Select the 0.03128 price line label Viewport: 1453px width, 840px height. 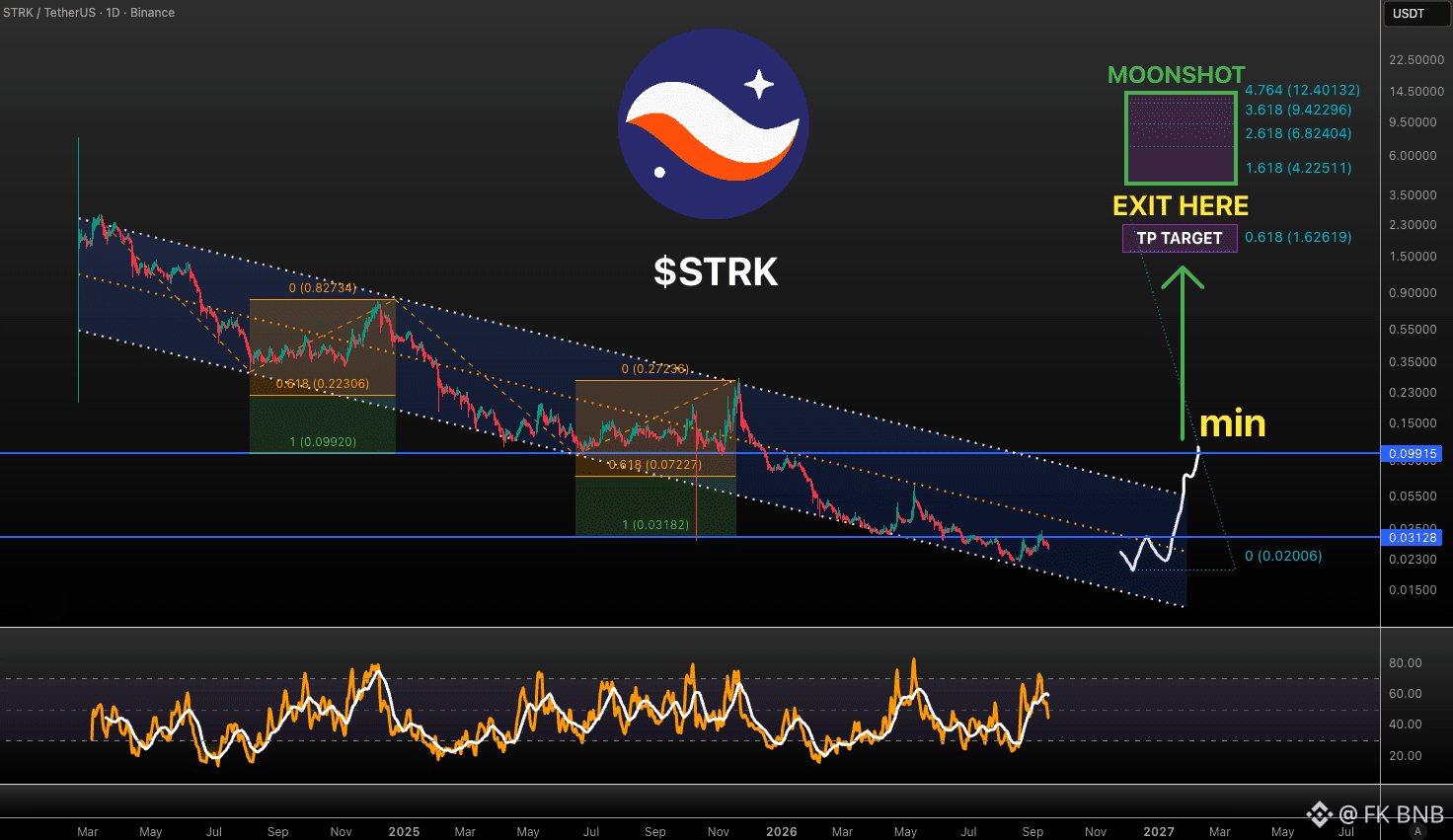[x=1413, y=537]
